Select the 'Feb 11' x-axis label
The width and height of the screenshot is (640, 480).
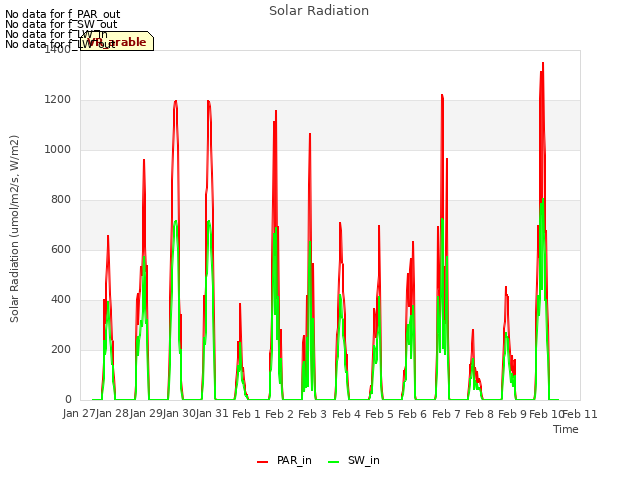pyautogui.click(x=580, y=414)
